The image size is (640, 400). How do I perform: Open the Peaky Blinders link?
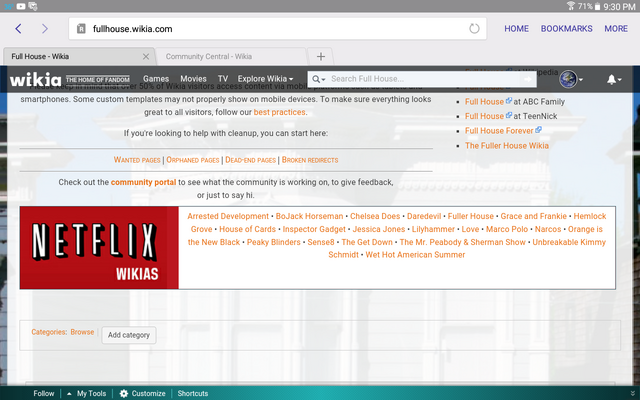click(x=273, y=242)
